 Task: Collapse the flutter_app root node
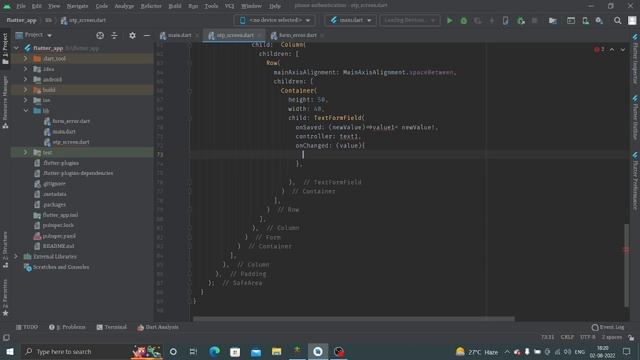pos(16,48)
